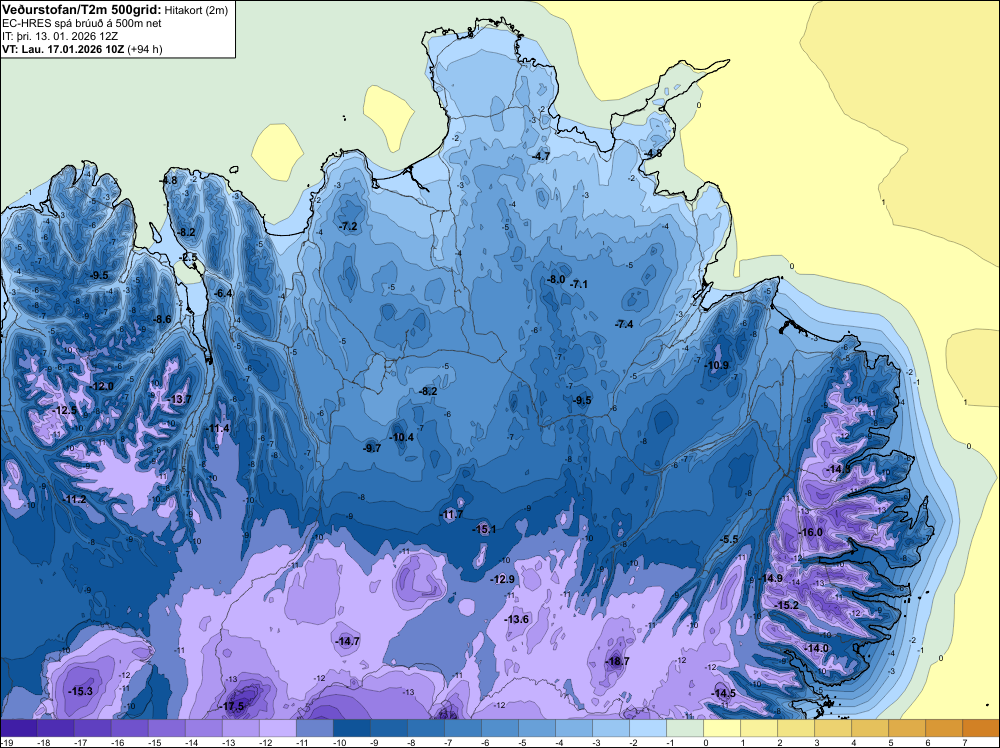Image resolution: width=1000 pixels, height=748 pixels.
Task: Select the -5.5 temperature value
Action: coord(729,539)
